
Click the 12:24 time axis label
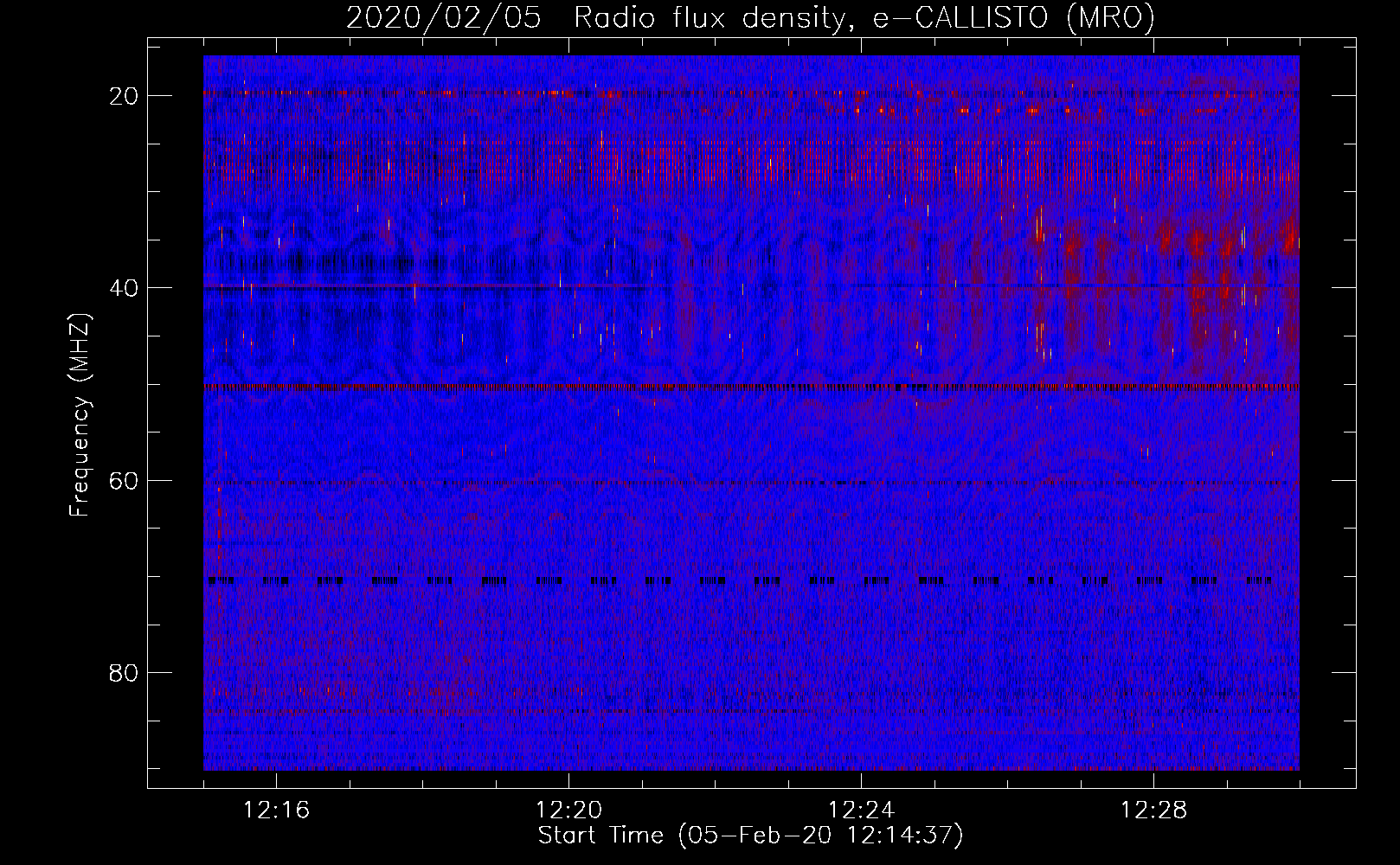pos(862,811)
